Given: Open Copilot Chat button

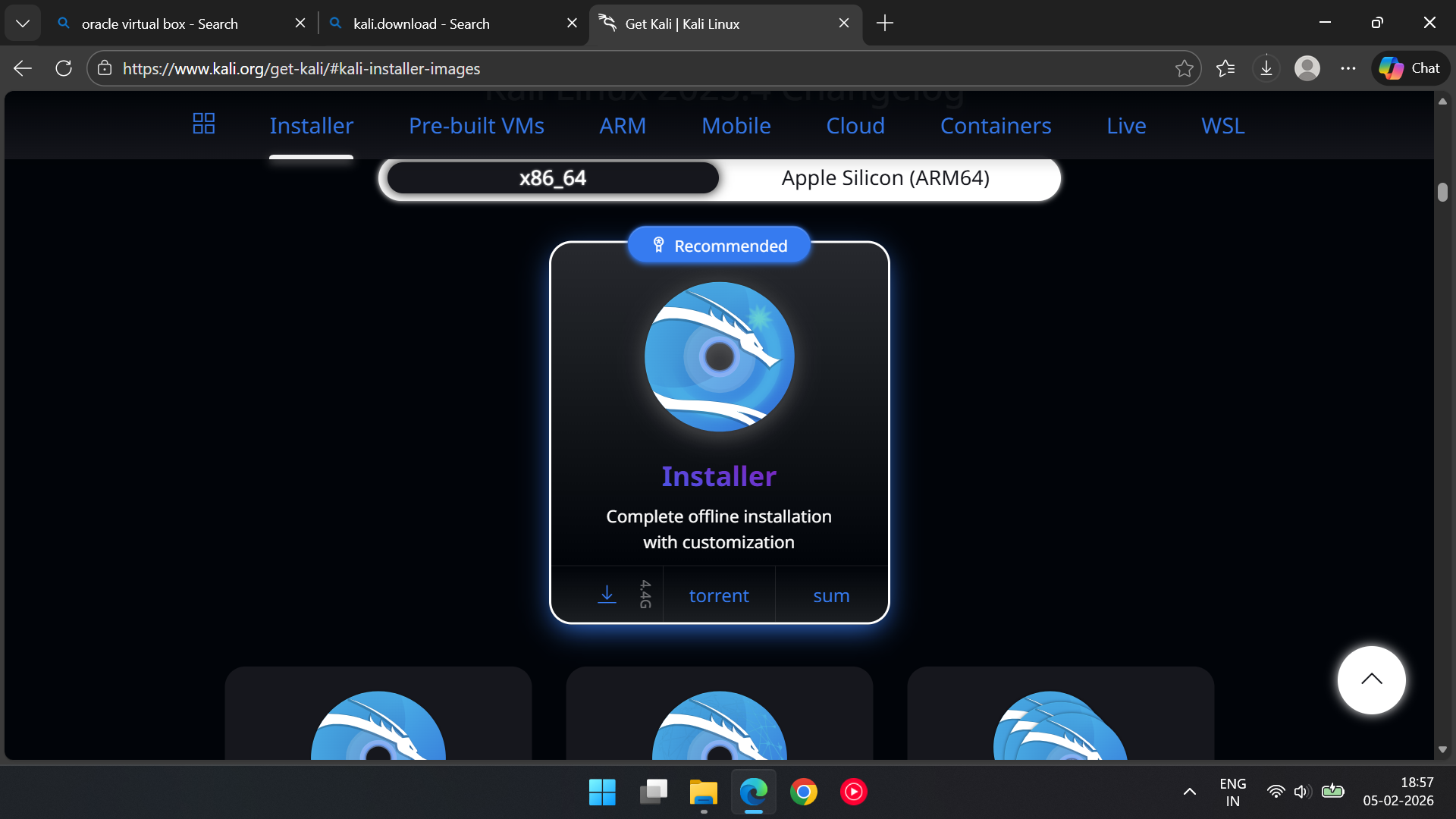Looking at the screenshot, I should [x=1410, y=68].
